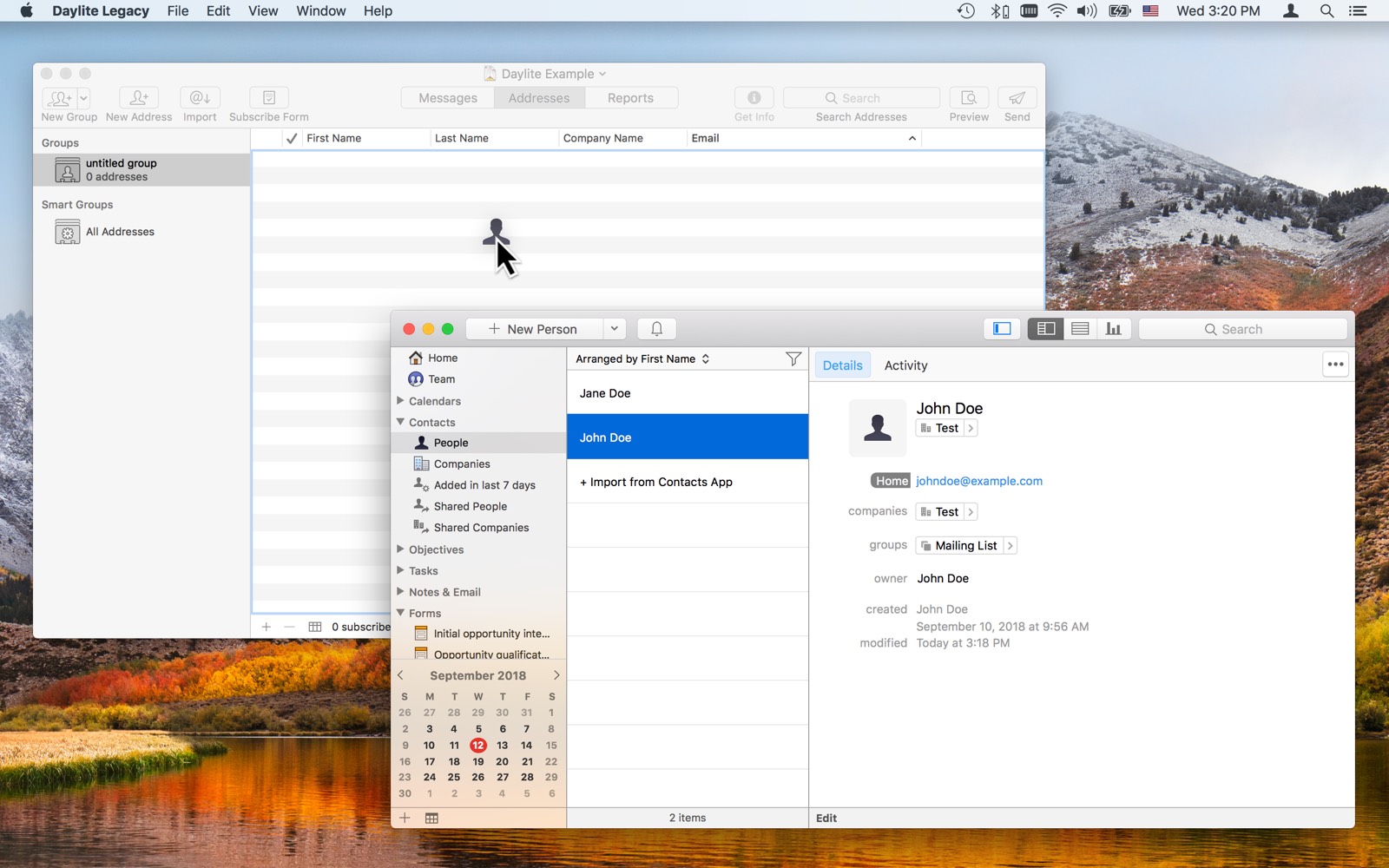Select untitled group in Groups list
The image size is (1389, 868).
point(142,170)
